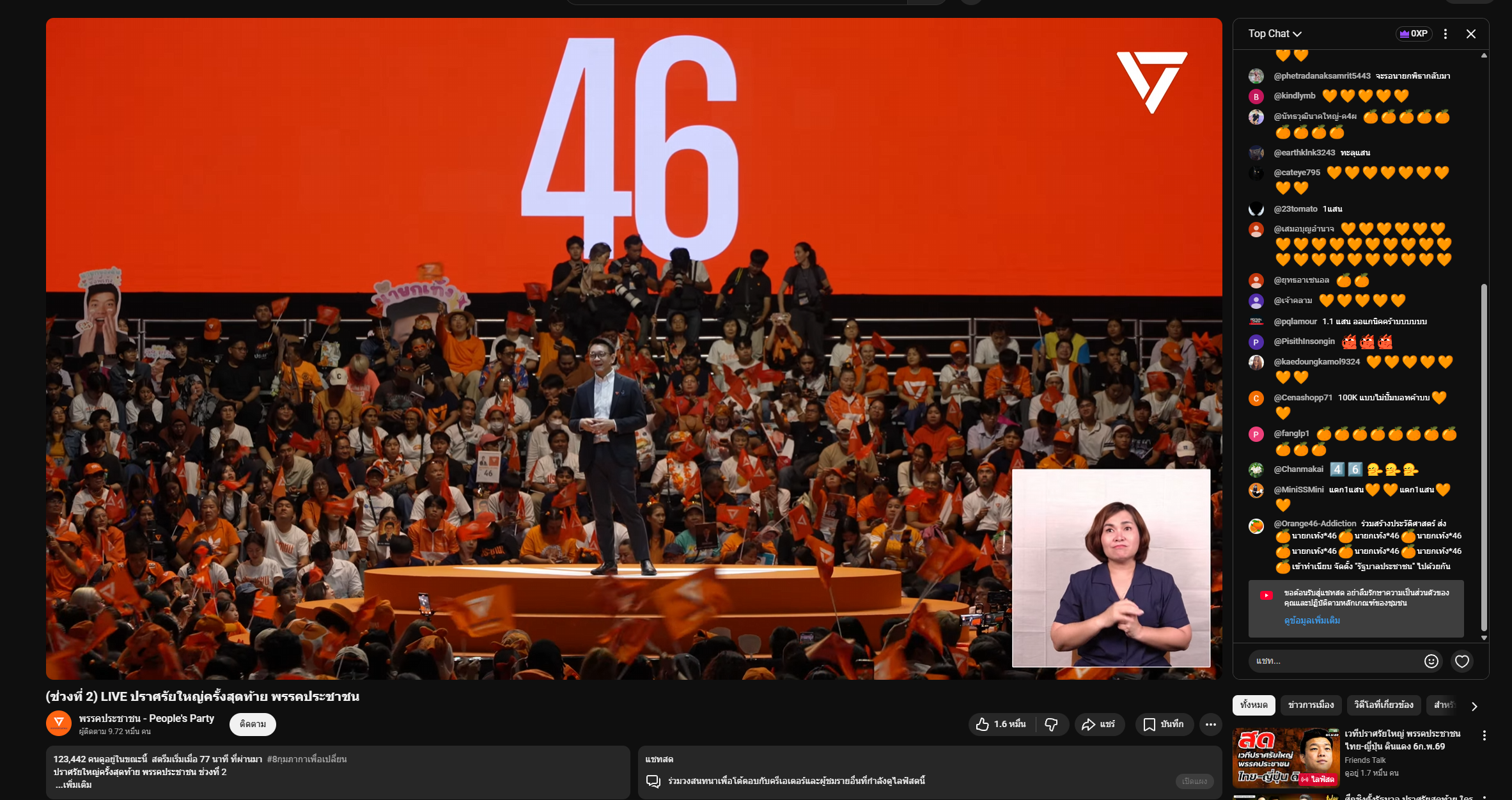Click the like thumbs-up icon
Image resolution: width=1512 pixels, height=800 pixels.
click(983, 725)
